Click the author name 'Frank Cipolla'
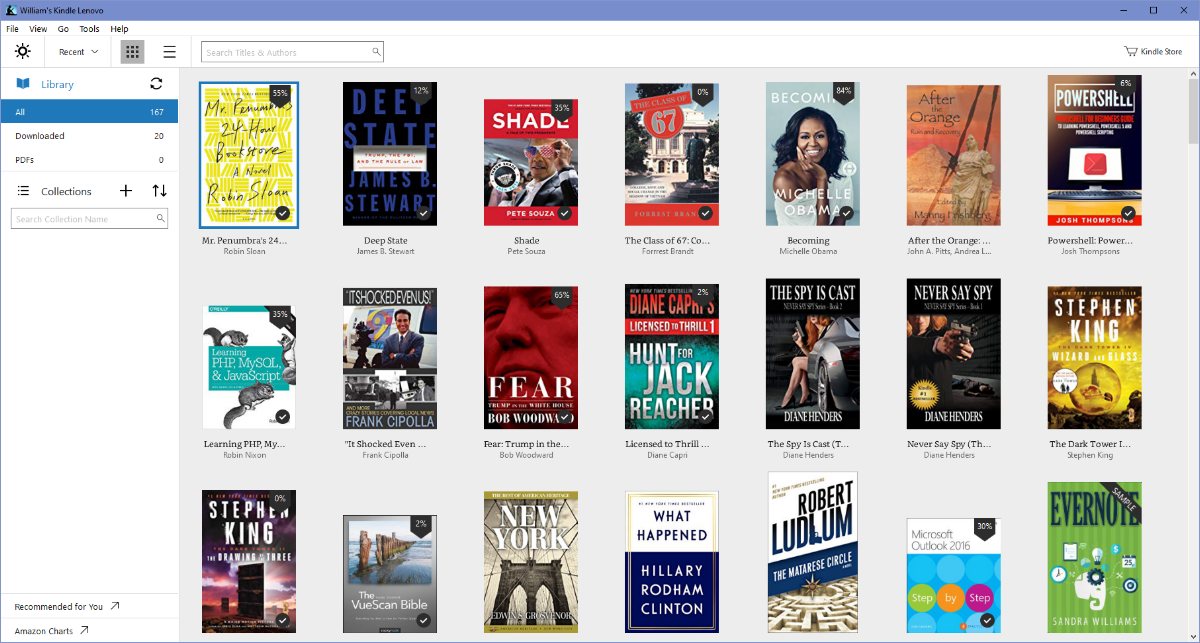 386,456
